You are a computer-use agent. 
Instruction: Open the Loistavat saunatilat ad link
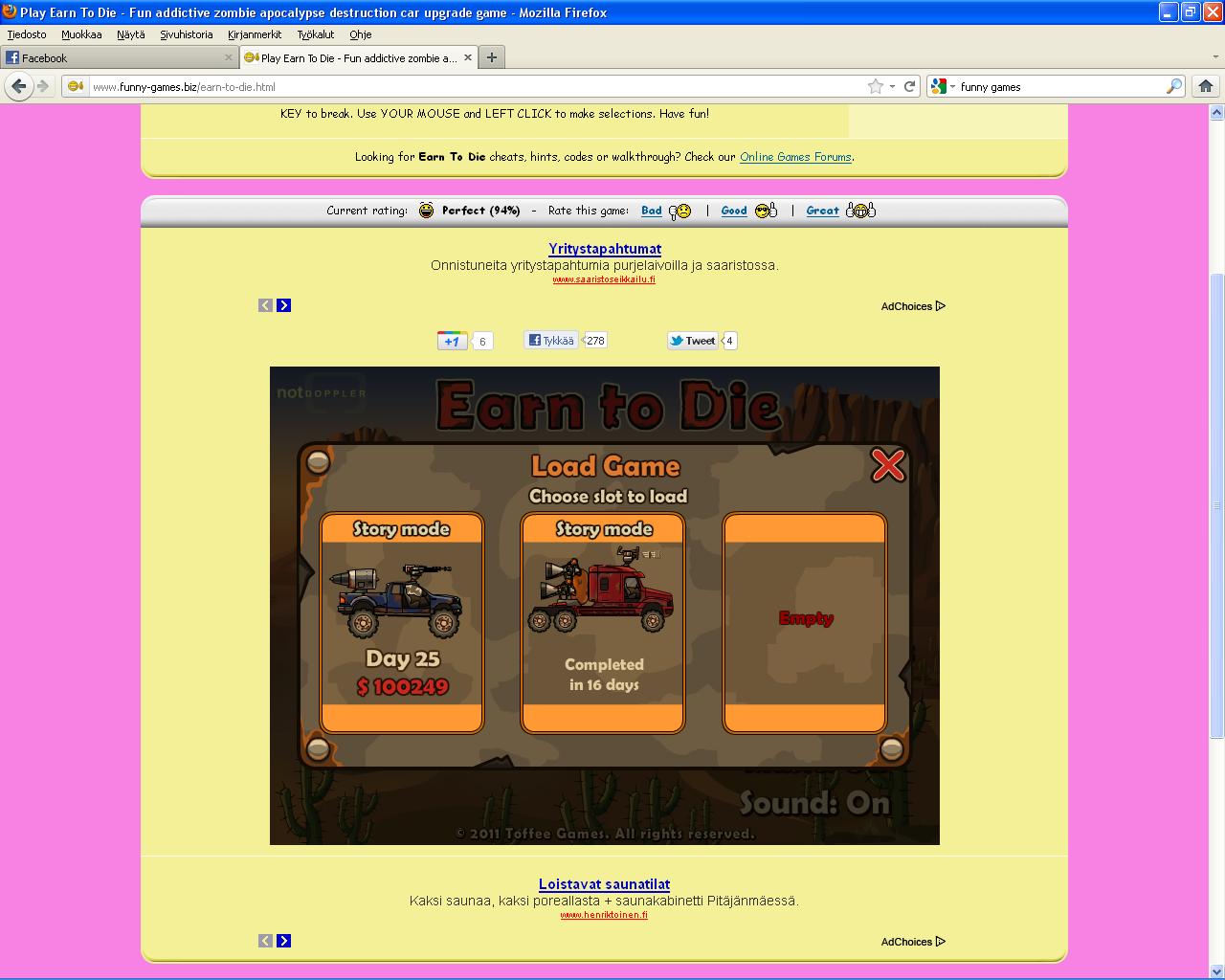[x=604, y=884]
